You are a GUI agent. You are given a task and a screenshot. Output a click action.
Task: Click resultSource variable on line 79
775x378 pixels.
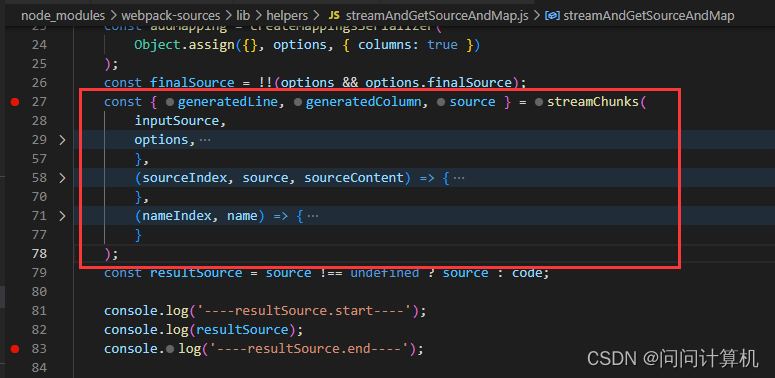[196, 273]
